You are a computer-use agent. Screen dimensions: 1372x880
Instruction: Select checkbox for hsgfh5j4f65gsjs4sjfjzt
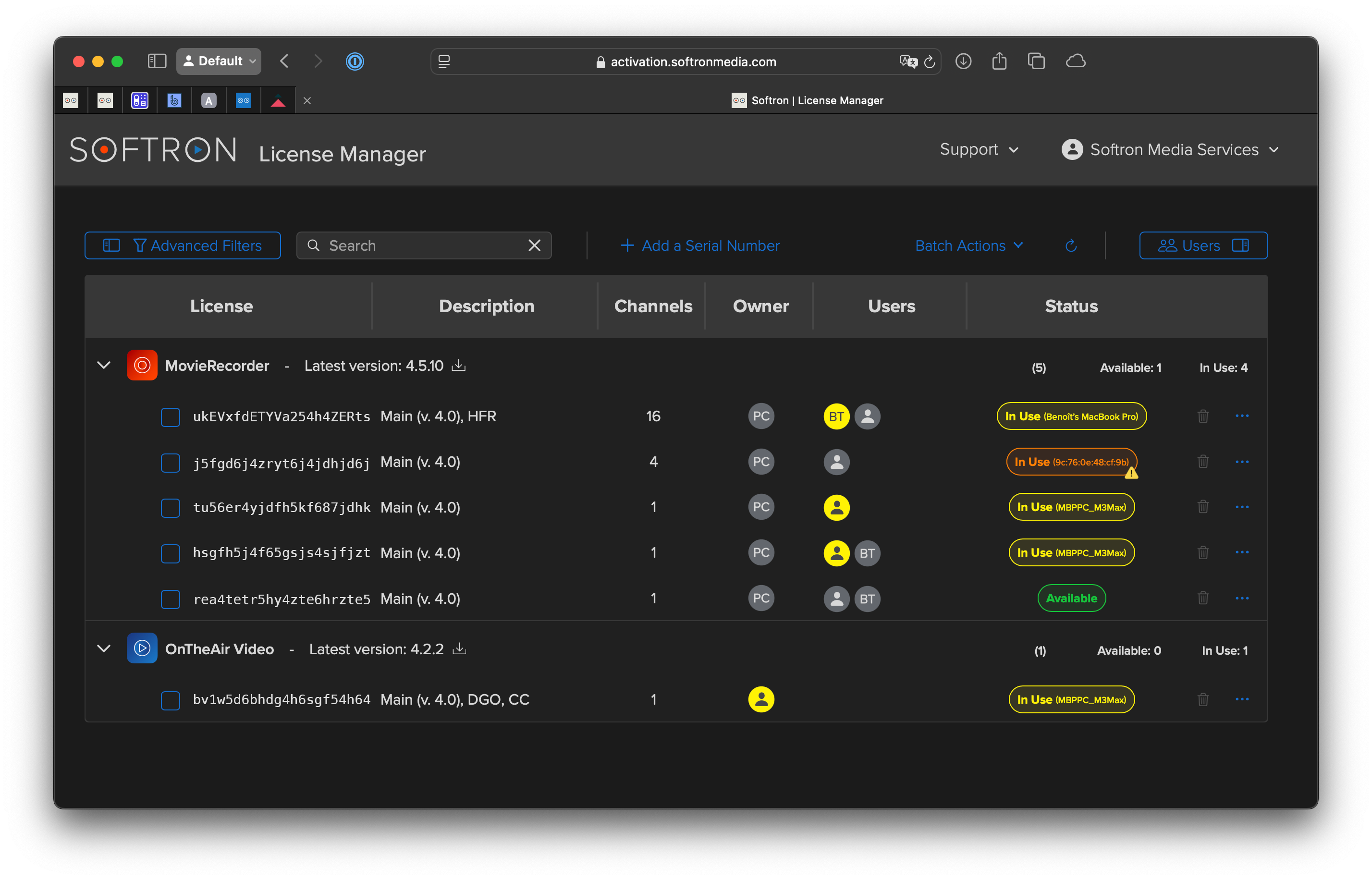[170, 553]
